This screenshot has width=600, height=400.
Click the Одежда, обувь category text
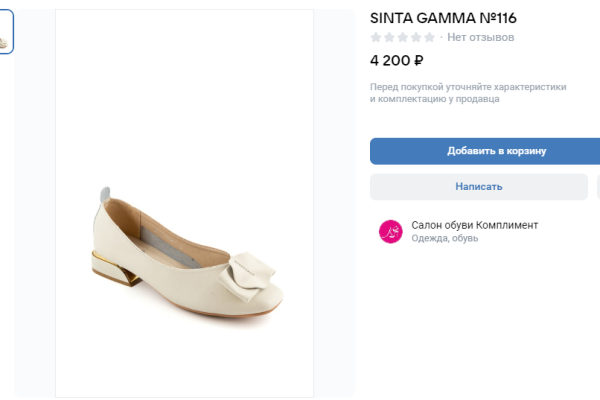click(x=445, y=239)
